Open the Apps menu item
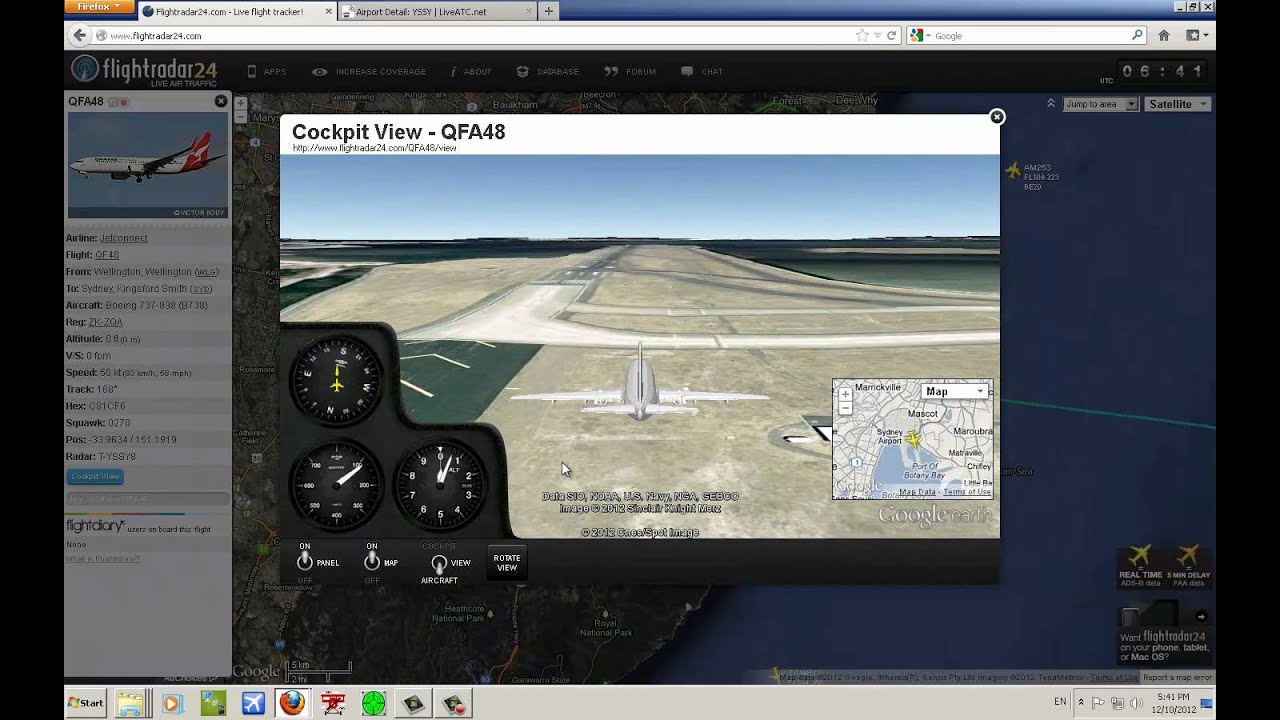This screenshot has width=1280, height=720. click(x=266, y=72)
